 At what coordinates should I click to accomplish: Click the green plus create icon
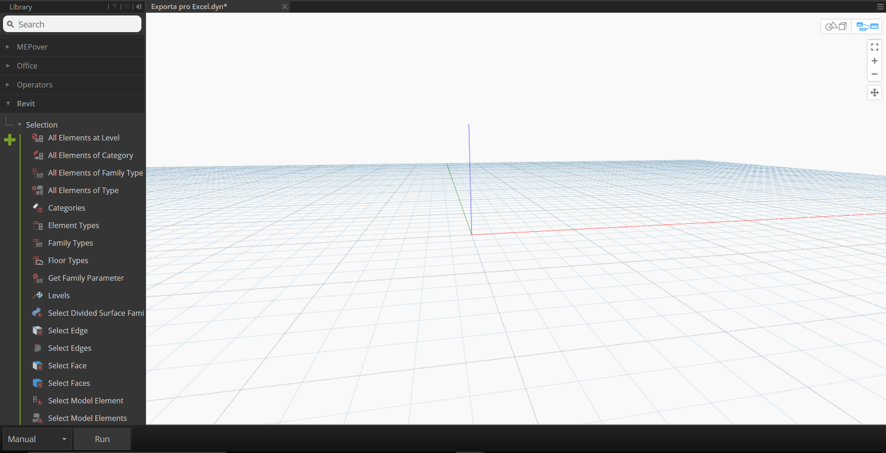[10, 140]
